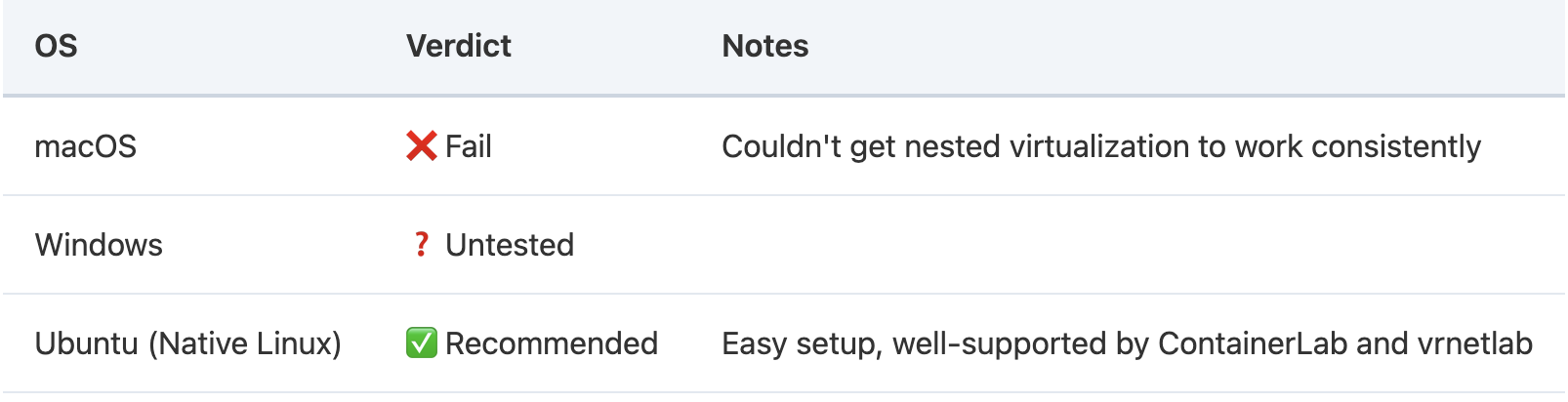Click the green checkmark Recommended icon
Image resolution: width=1568 pixels, height=402 pixels.
422,343
